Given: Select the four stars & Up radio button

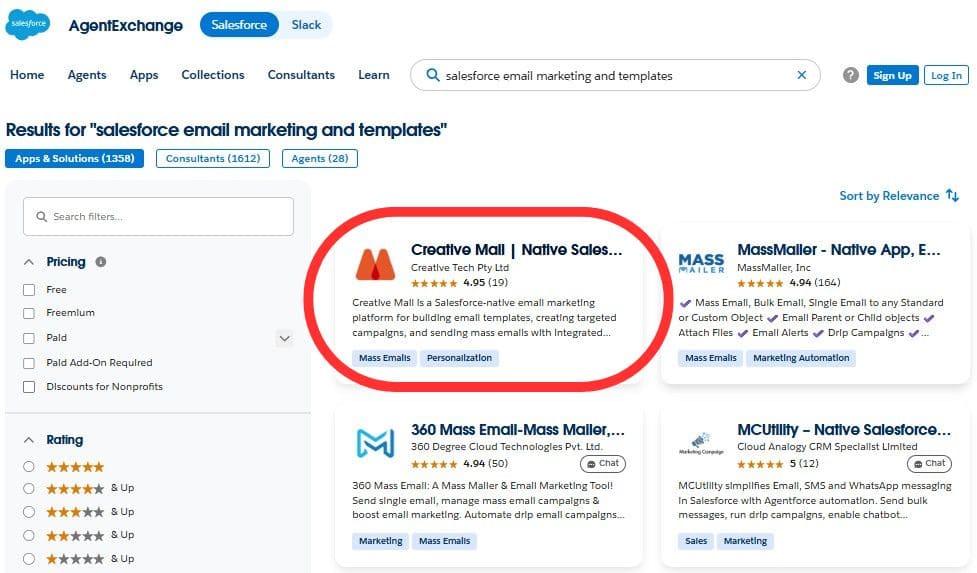Looking at the screenshot, I should click(x=29, y=488).
